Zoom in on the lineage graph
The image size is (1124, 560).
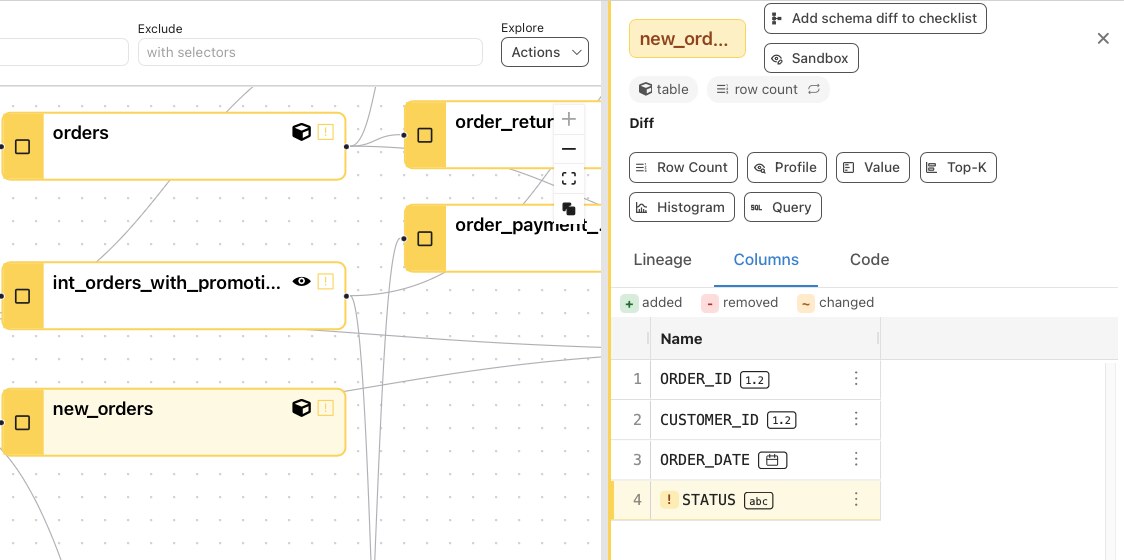(569, 119)
